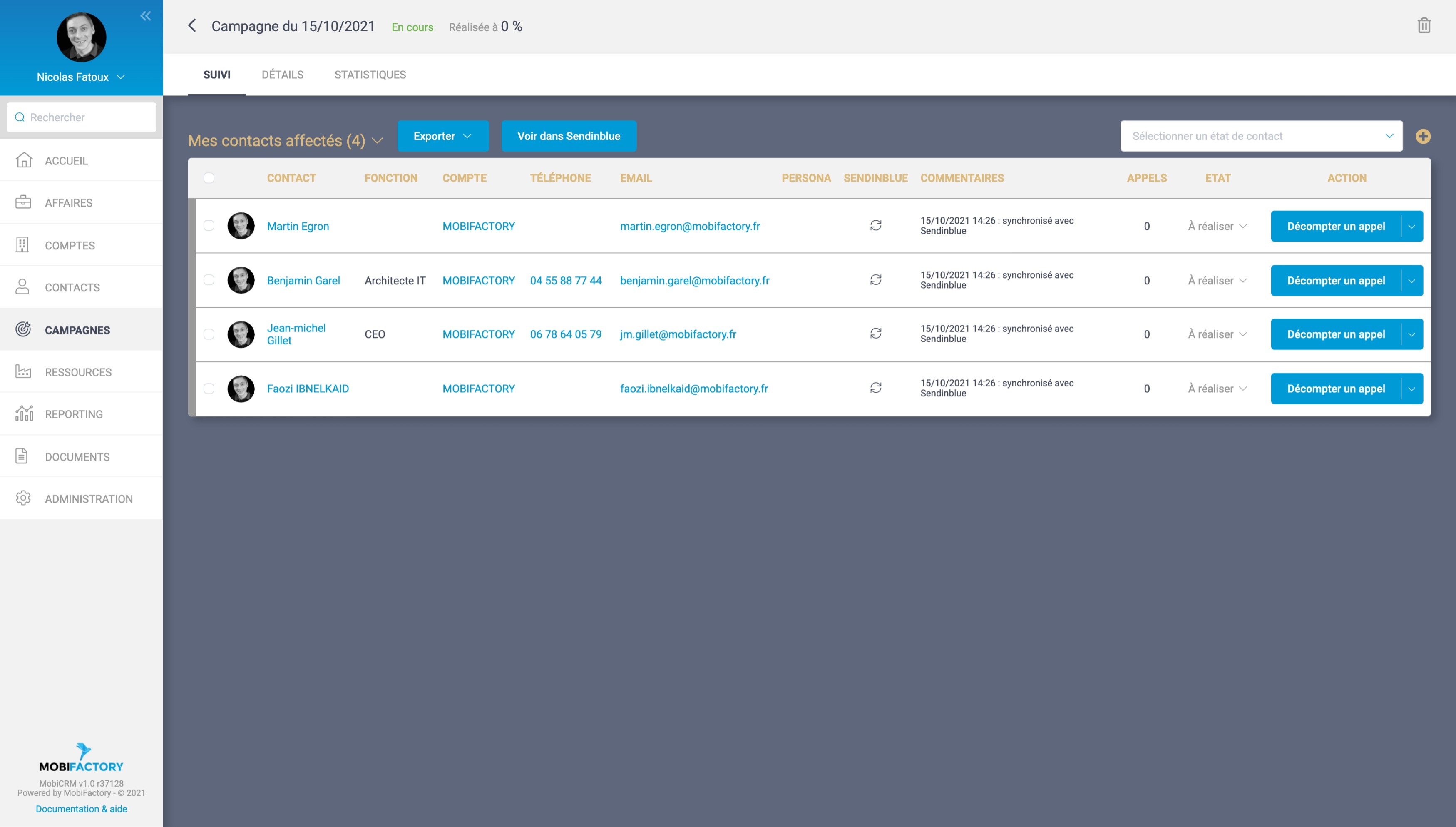Switch to the Détails tab
The image size is (1456, 827).
pyautogui.click(x=282, y=75)
